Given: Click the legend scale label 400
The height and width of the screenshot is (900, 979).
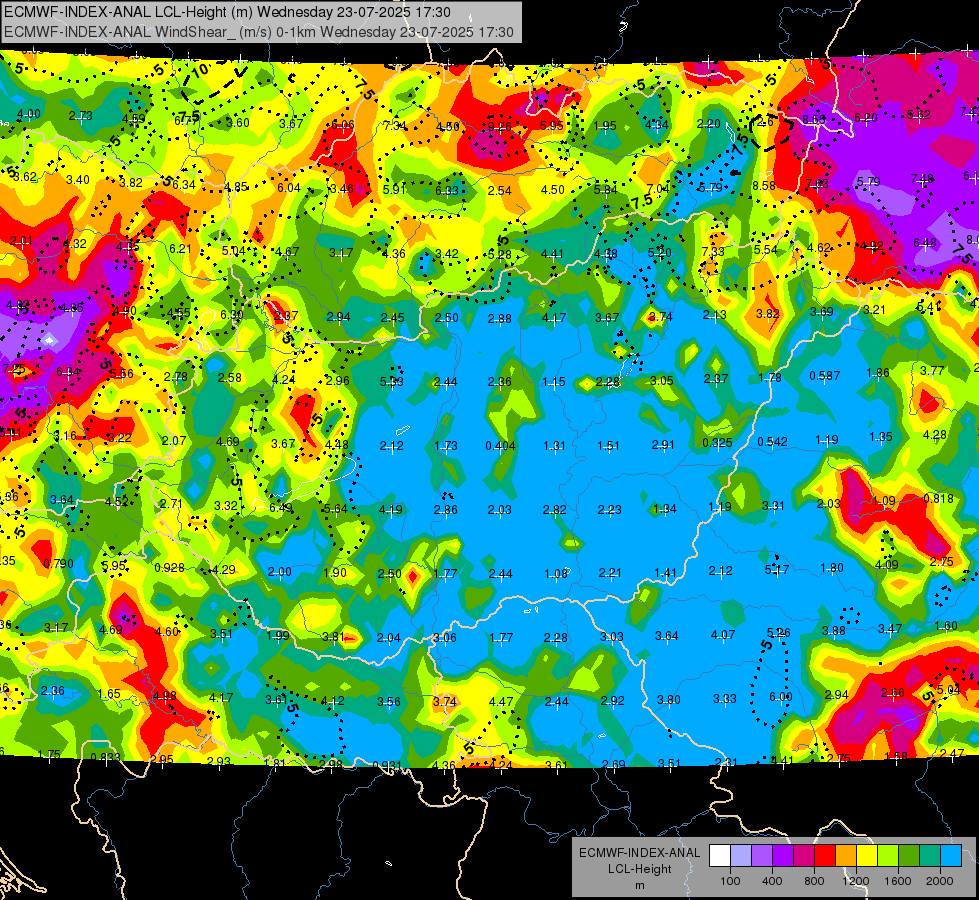Looking at the screenshot, I should tap(772, 881).
